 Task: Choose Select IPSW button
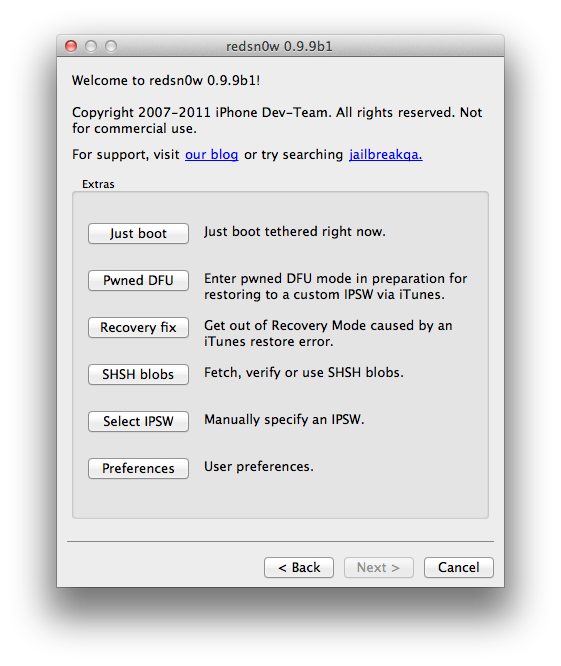coord(138,421)
